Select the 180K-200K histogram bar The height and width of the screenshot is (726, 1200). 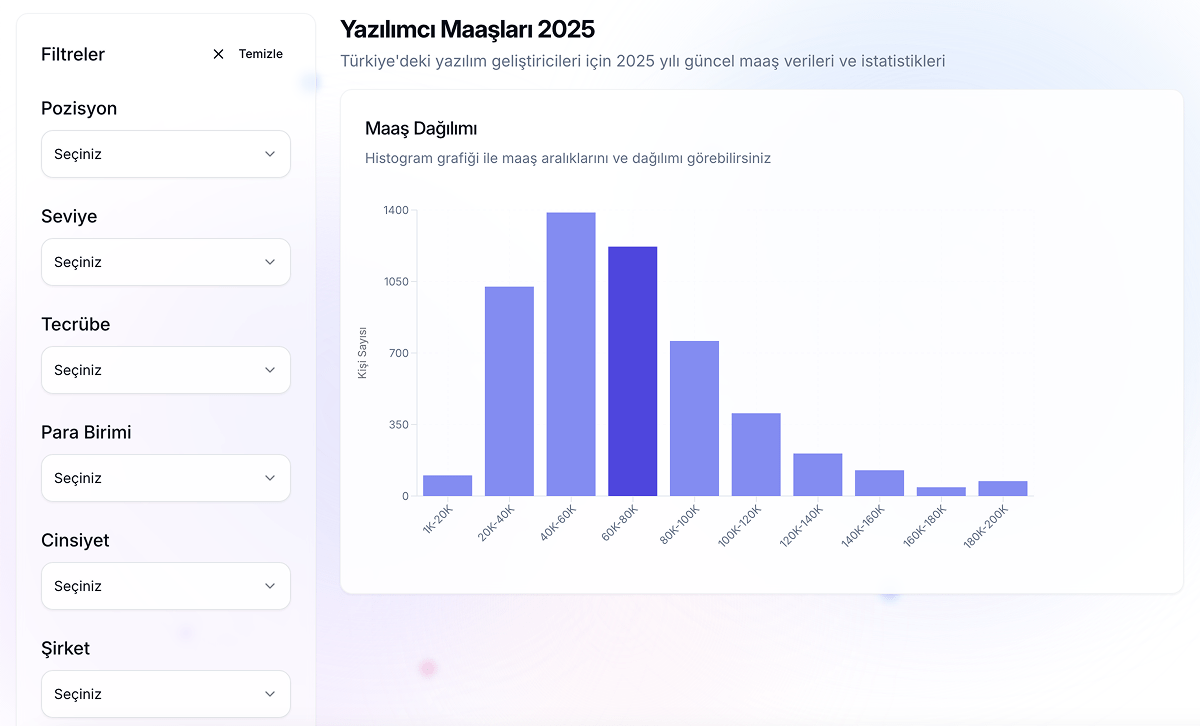point(1004,486)
